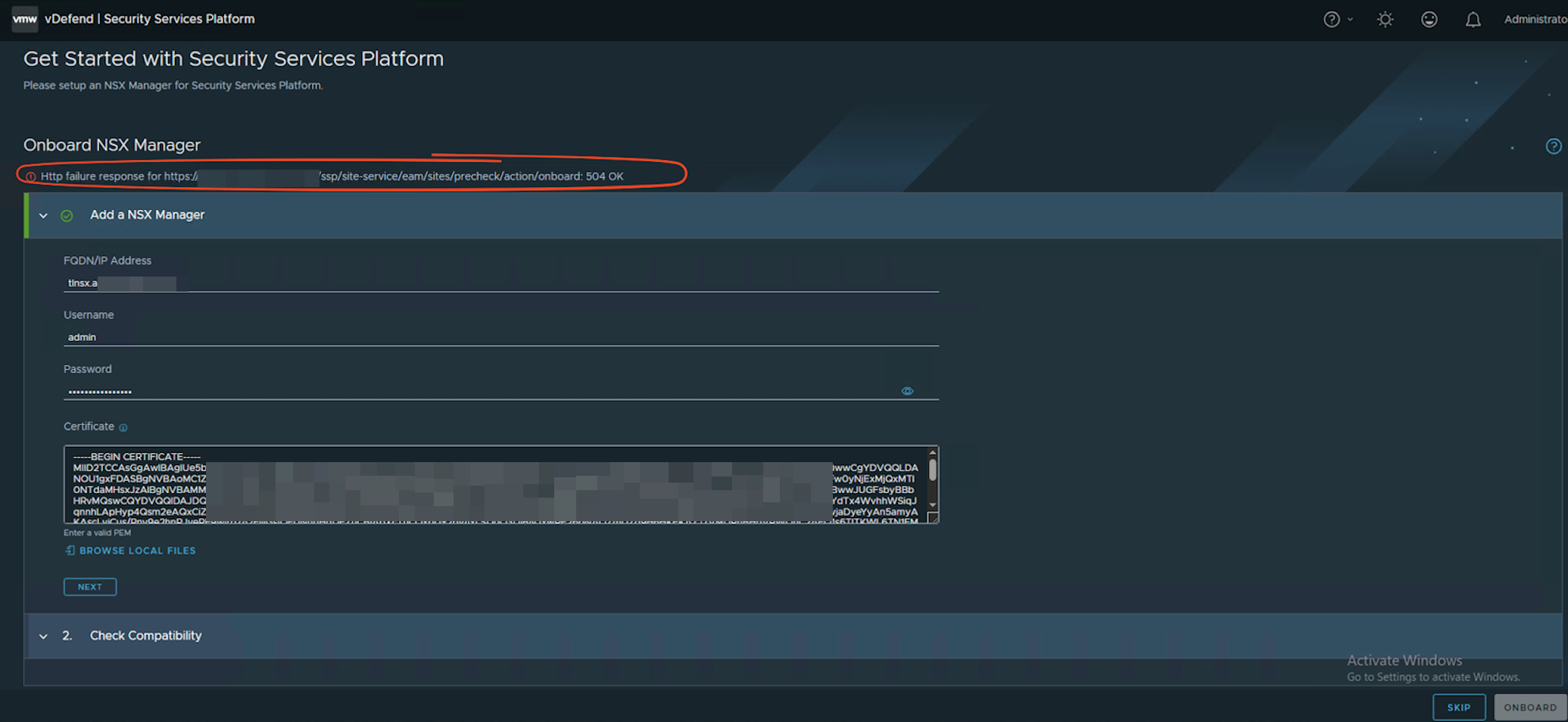Click the Username input field

pyautogui.click(x=500, y=337)
